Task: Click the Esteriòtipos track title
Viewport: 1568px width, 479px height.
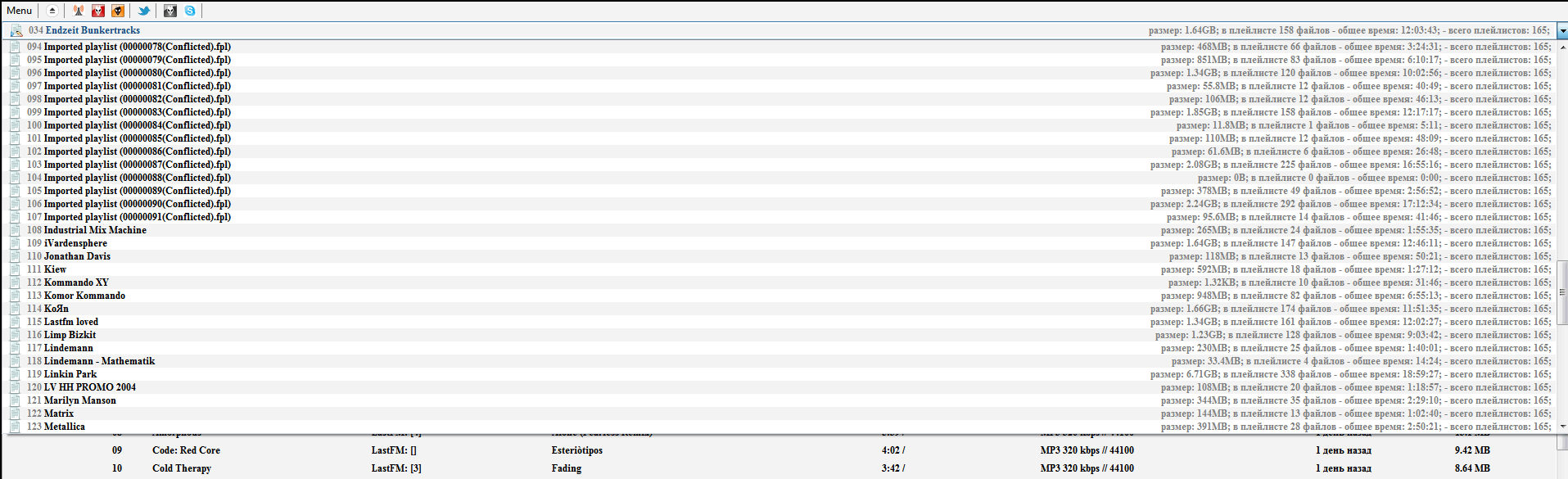Action: (x=577, y=450)
